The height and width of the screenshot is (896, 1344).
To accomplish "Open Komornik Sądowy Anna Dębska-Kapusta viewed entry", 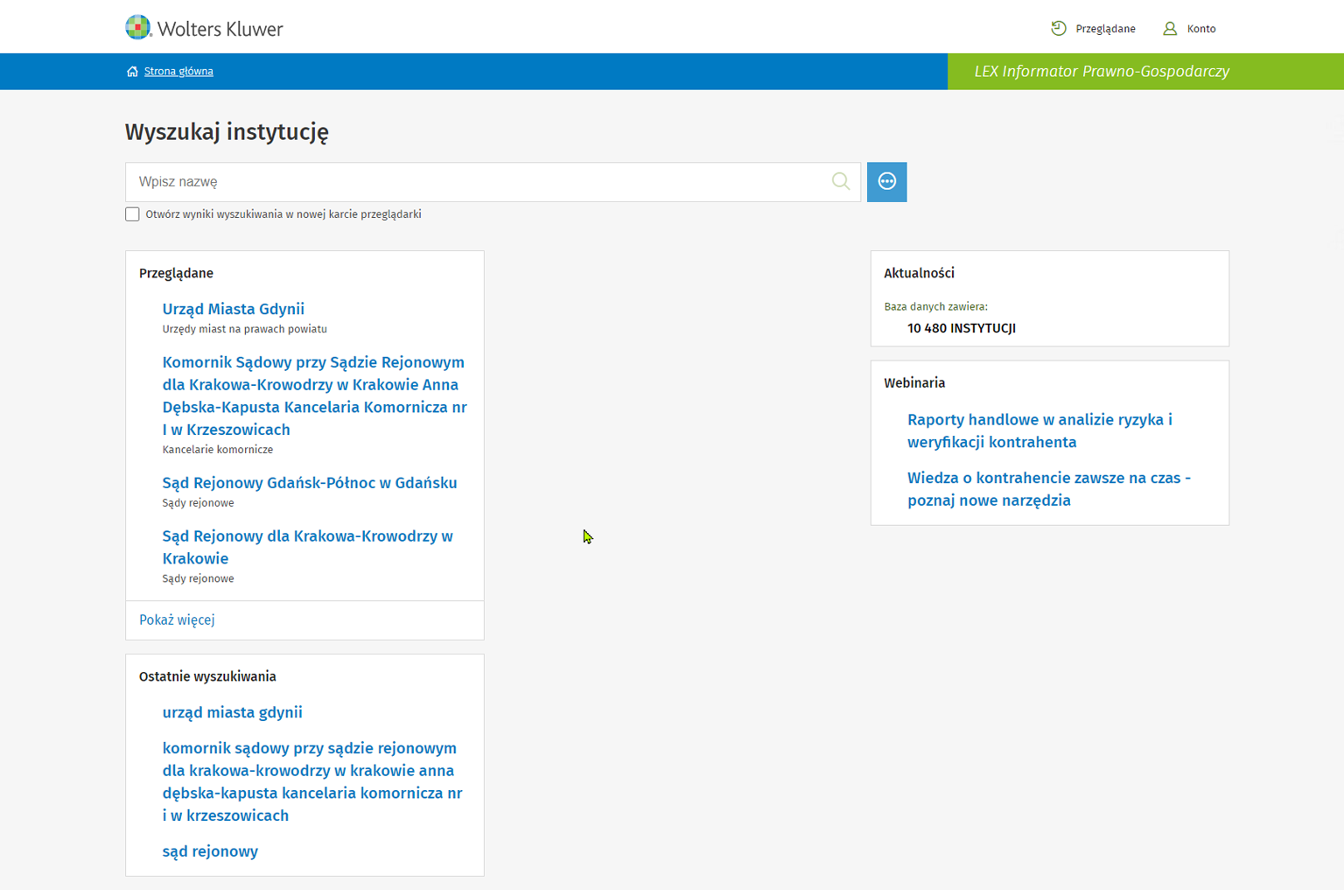I will pos(314,395).
